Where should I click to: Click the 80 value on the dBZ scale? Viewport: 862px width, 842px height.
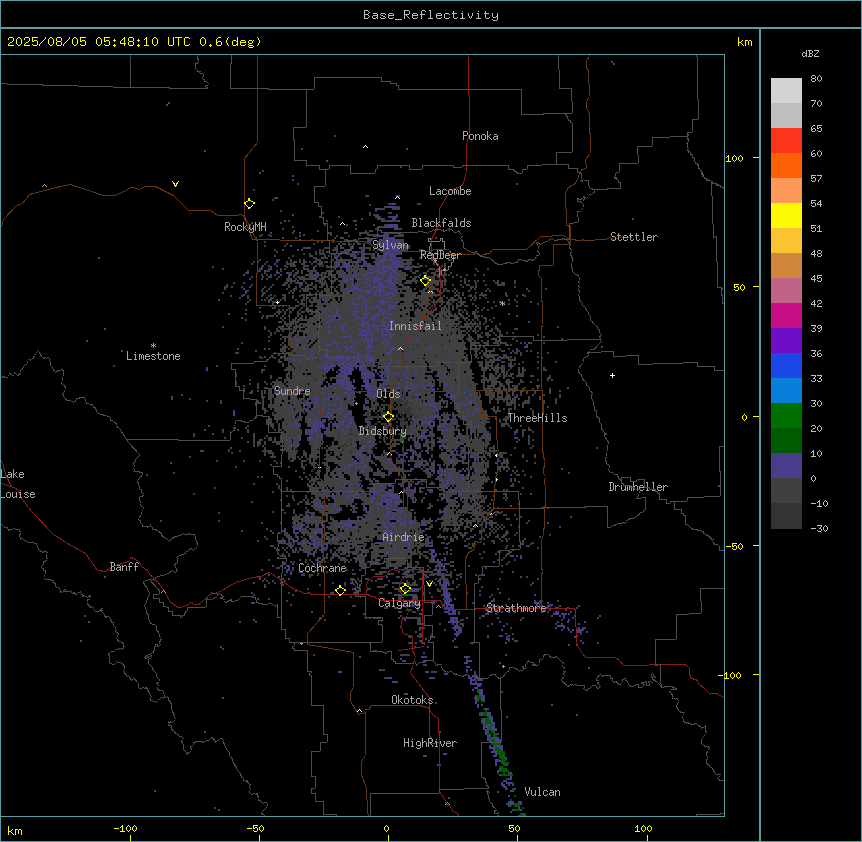(816, 79)
